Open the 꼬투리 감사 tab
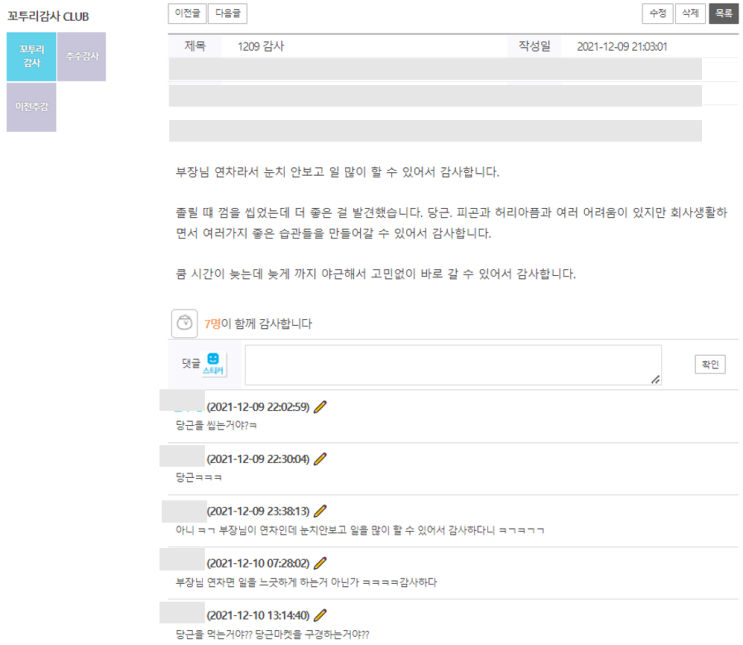Viewport: 743px width, 645px height. 31,56
